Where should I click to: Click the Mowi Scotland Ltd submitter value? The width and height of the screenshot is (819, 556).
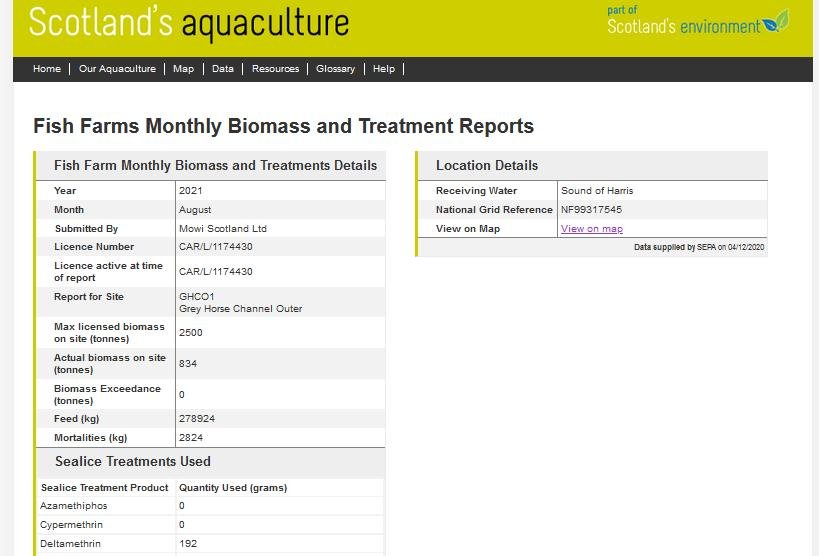(x=222, y=229)
